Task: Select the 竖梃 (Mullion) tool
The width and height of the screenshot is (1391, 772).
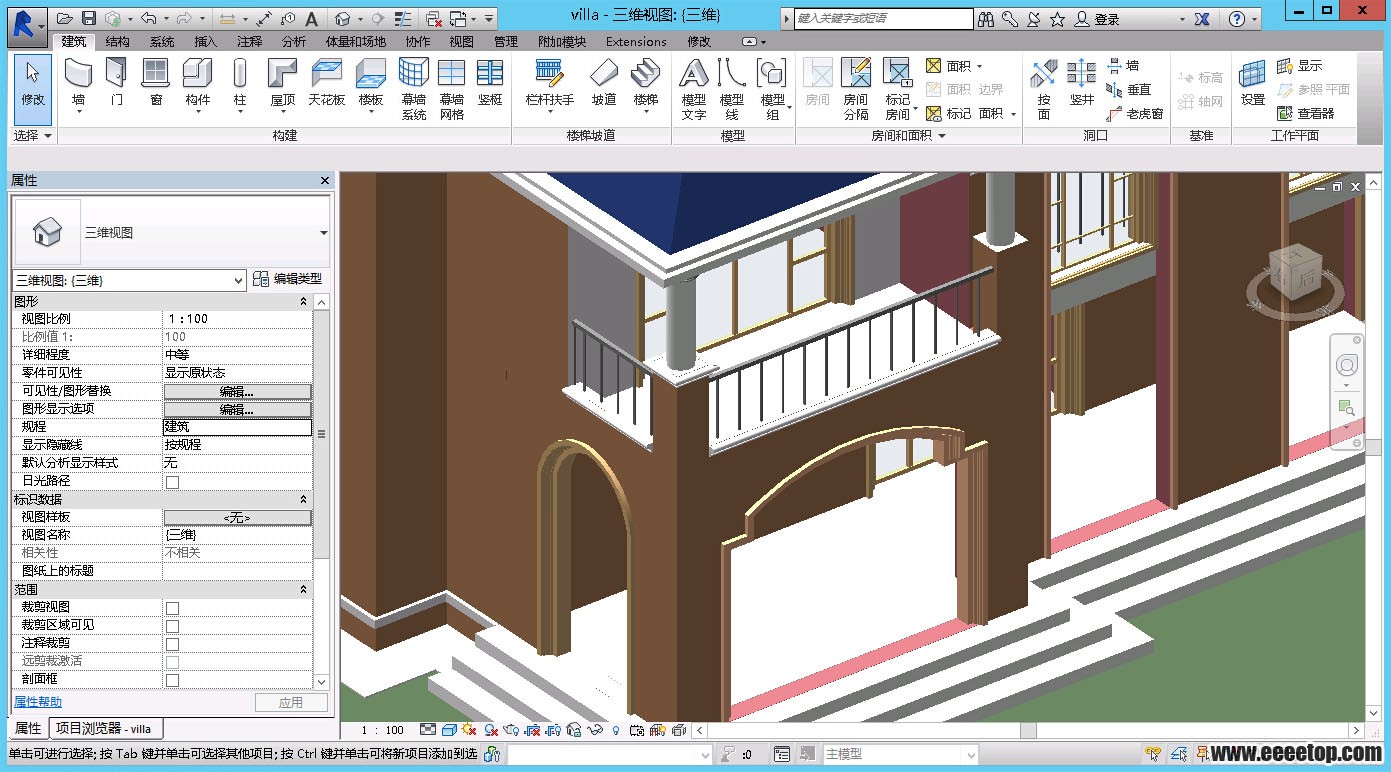Action: tap(490, 84)
